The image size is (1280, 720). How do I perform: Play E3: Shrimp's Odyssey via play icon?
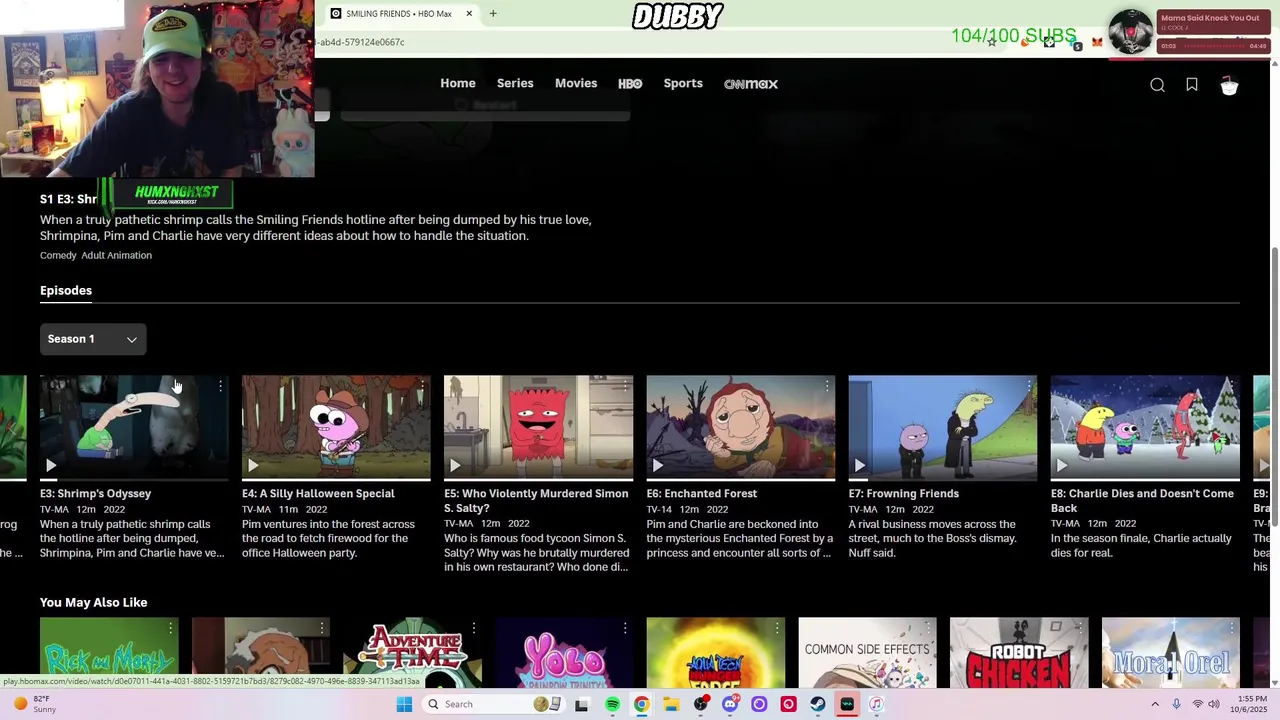coord(51,465)
